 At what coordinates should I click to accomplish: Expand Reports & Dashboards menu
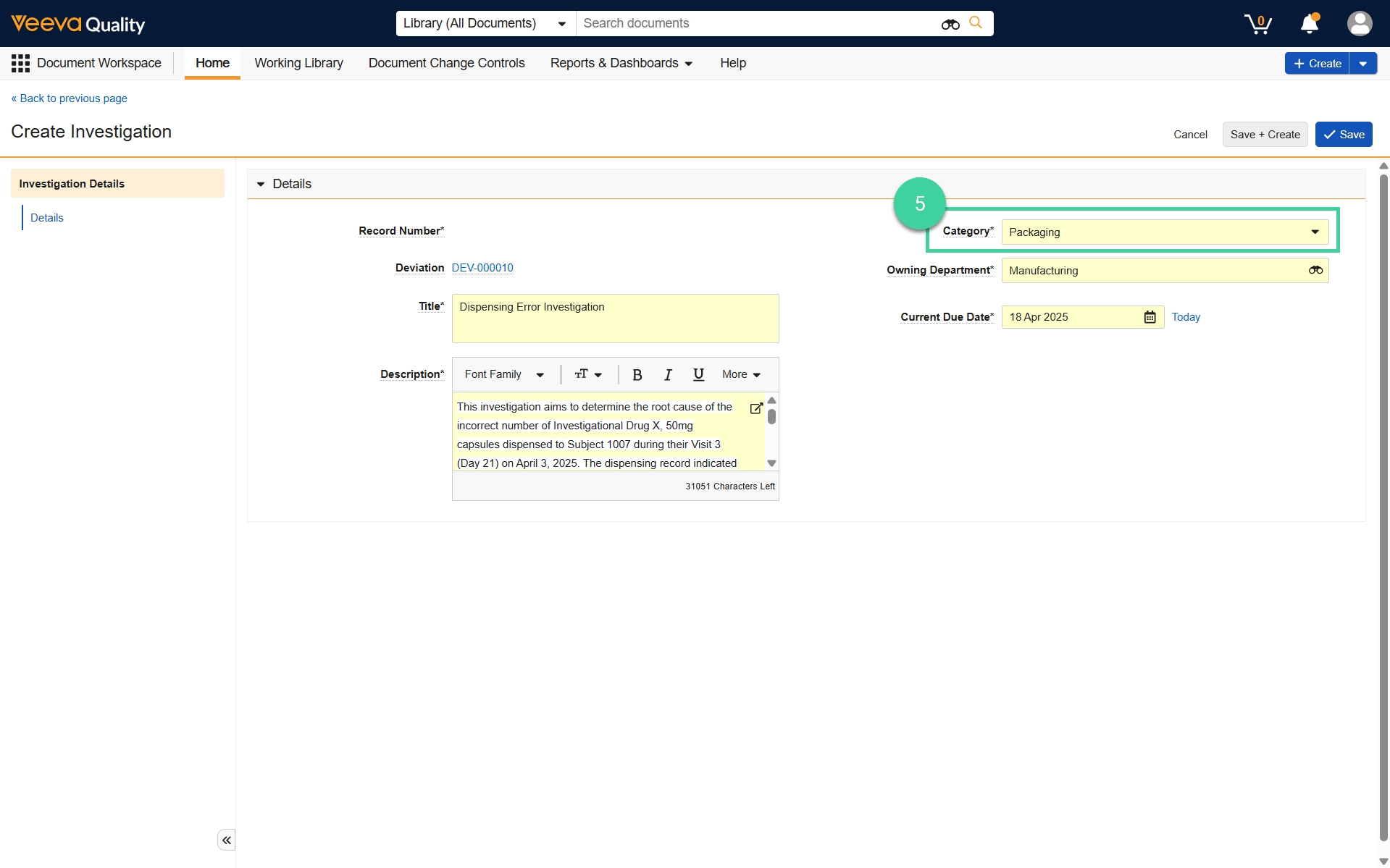[621, 63]
